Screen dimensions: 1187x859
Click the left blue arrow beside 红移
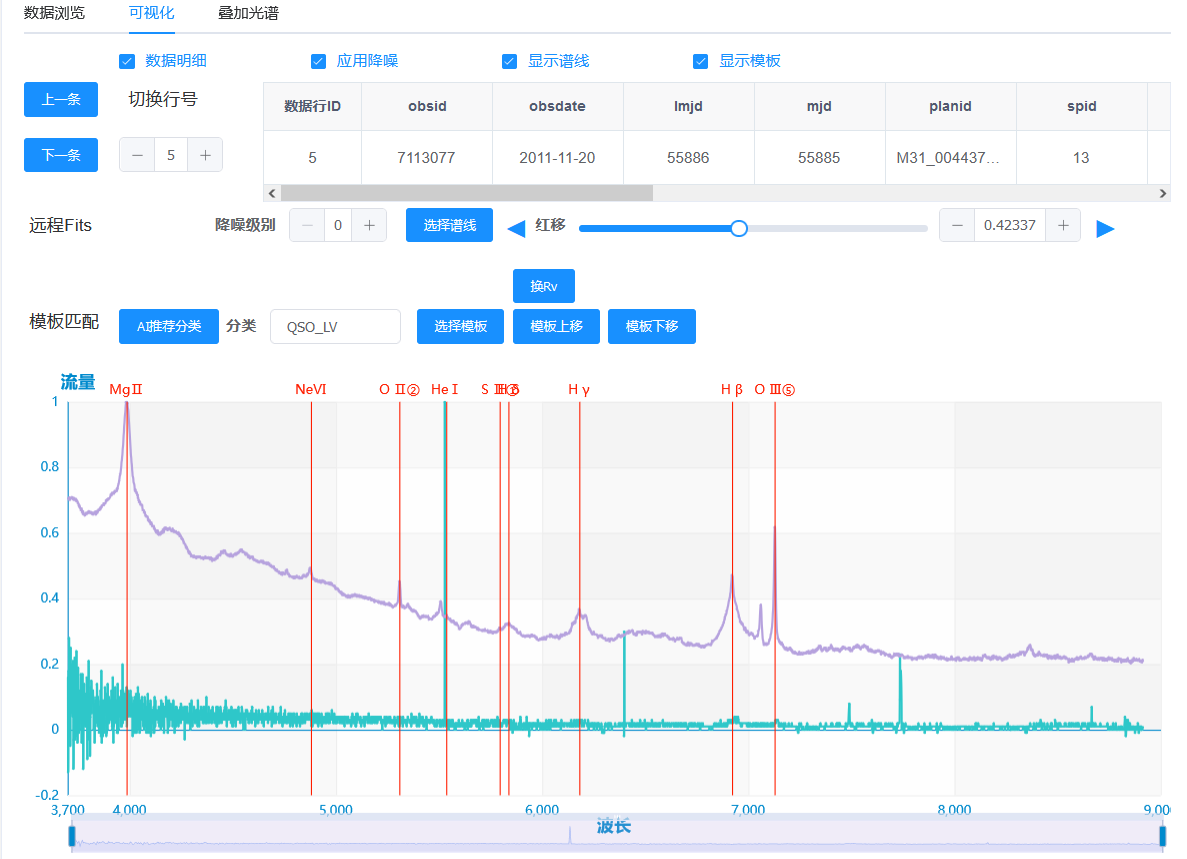point(516,229)
